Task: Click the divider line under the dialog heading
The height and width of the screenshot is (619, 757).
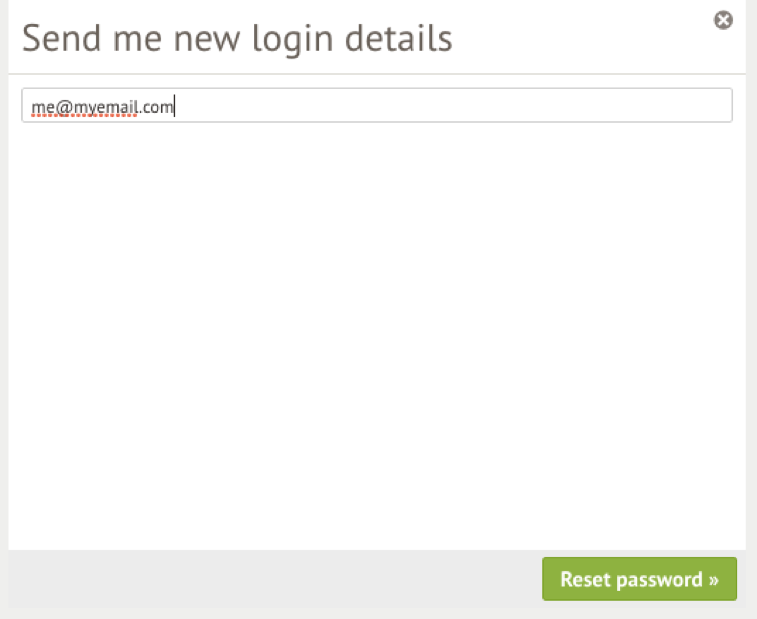Action: pos(377,74)
